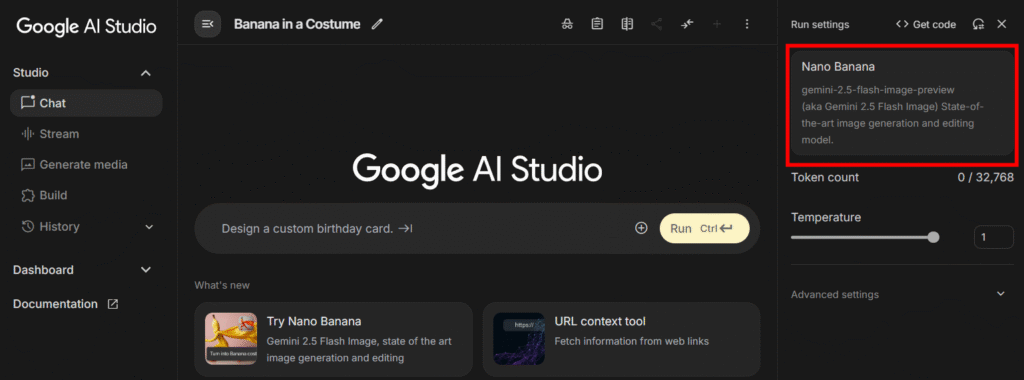Click the plus new chat icon in header
The height and width of the screenshot is (380, 1024).
pyautogui.click(x=717, y=24)
